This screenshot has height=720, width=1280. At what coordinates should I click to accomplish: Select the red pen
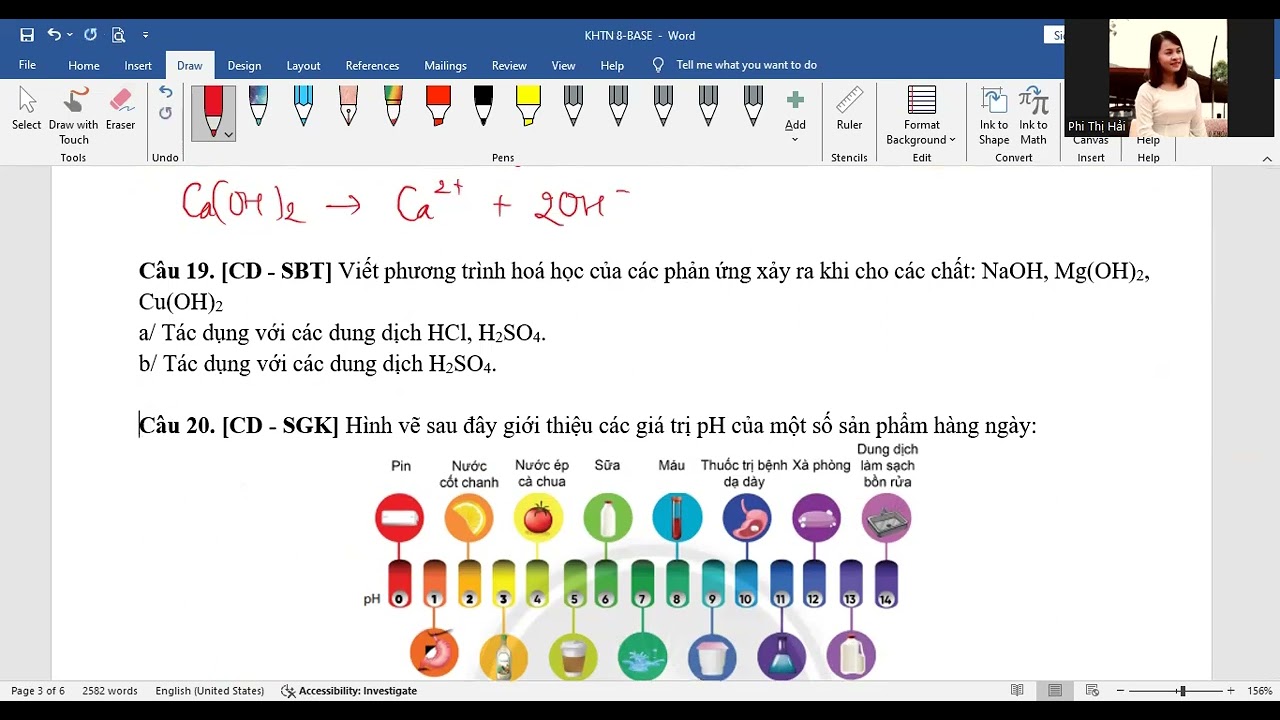coord(213,112)
